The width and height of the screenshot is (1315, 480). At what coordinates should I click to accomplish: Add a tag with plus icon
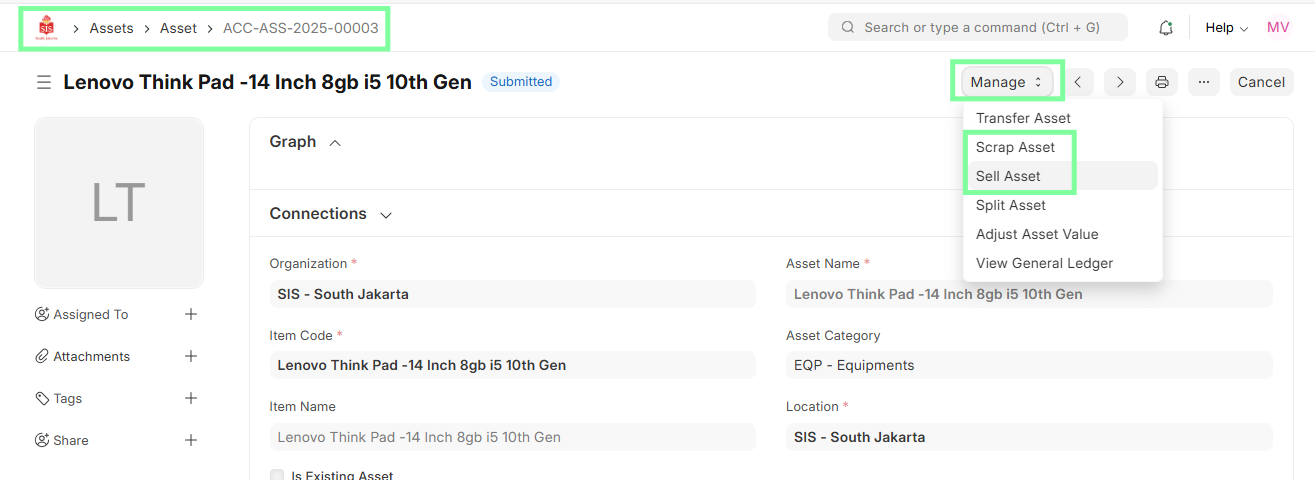click(191, 398)
